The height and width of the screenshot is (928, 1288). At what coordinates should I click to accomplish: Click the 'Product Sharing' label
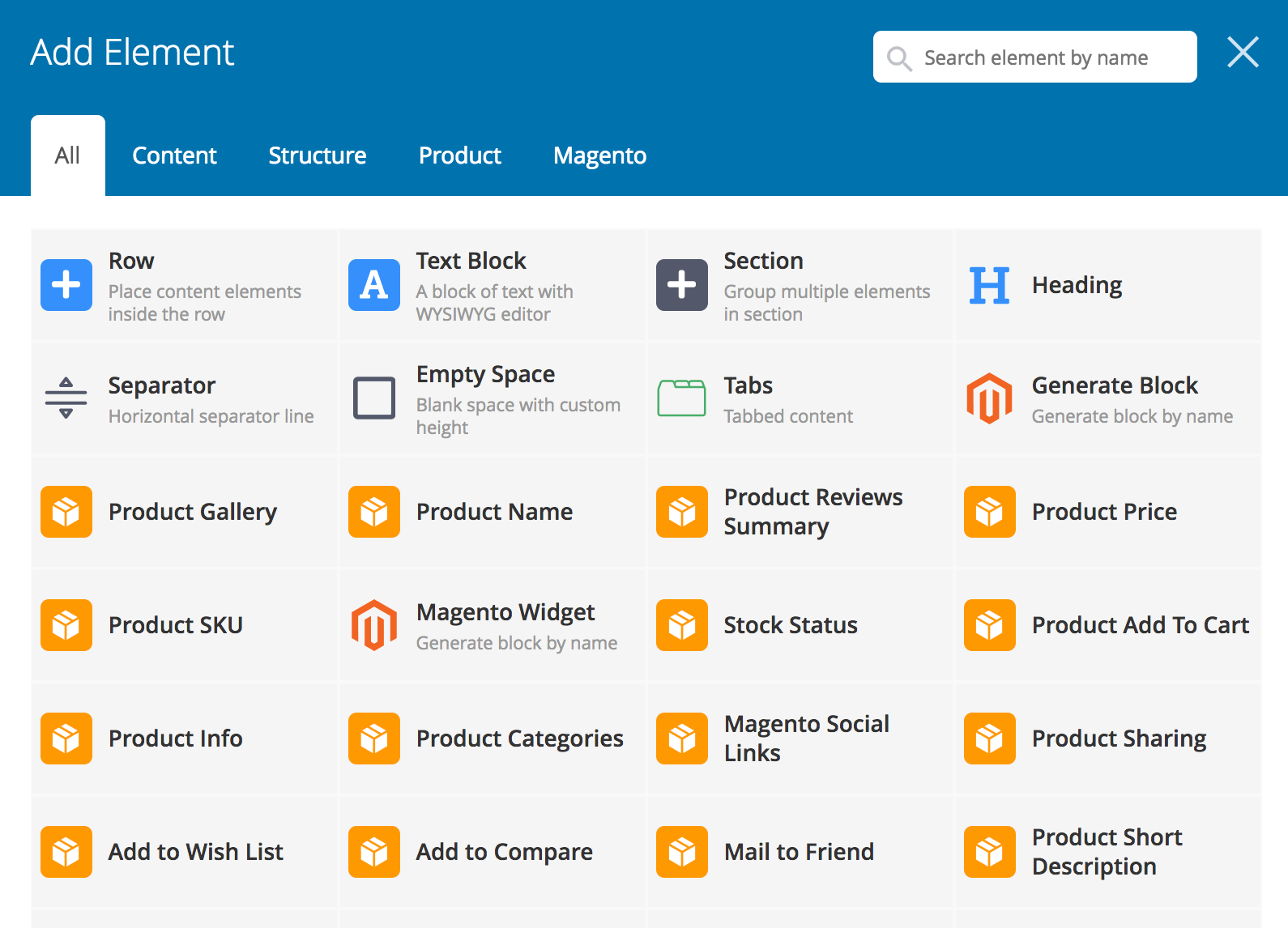point(1120,739)
